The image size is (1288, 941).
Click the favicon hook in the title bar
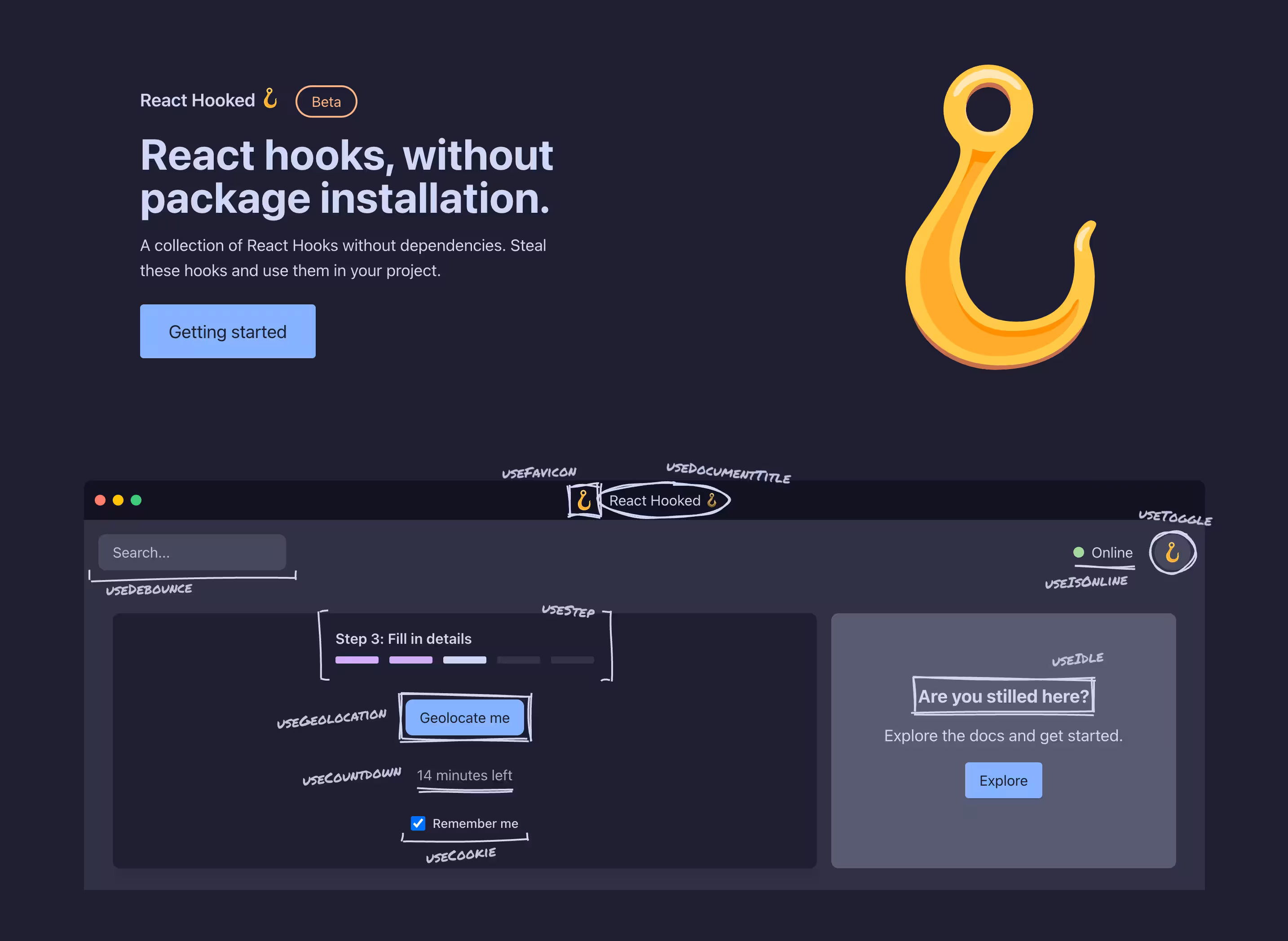click(x=584, y=500)
